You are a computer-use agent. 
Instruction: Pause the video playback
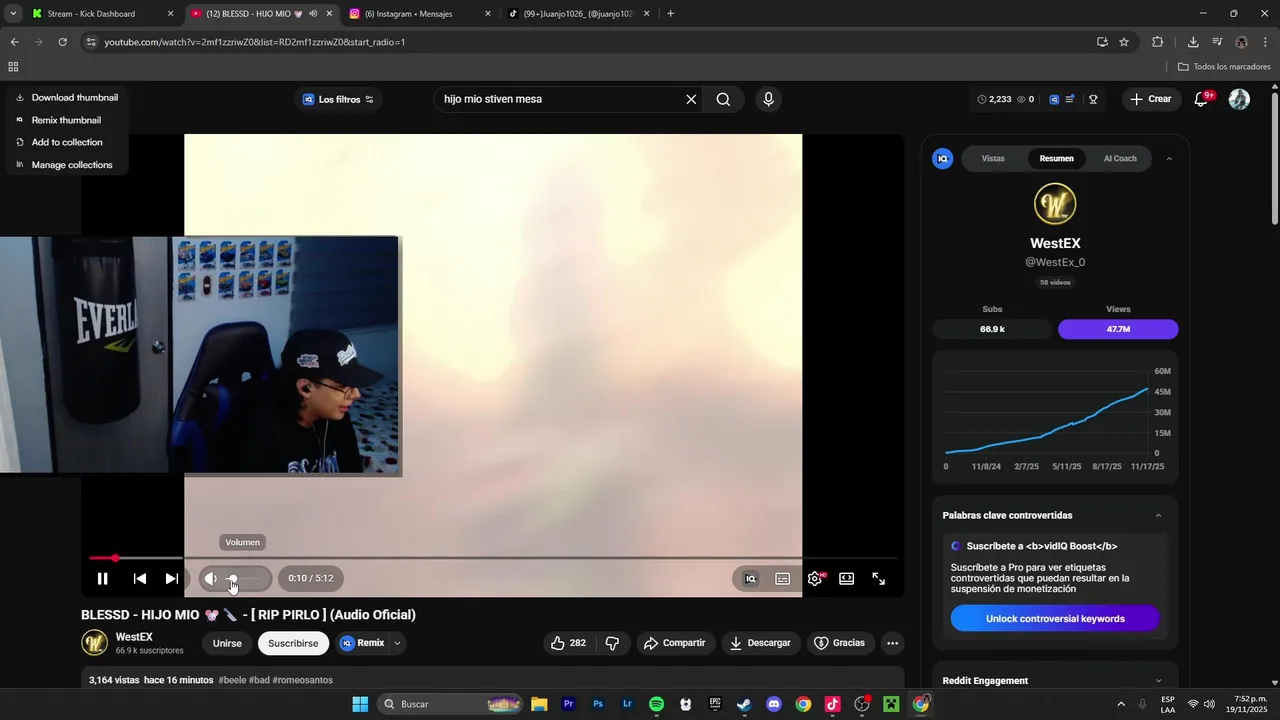(x=102, y=578)
